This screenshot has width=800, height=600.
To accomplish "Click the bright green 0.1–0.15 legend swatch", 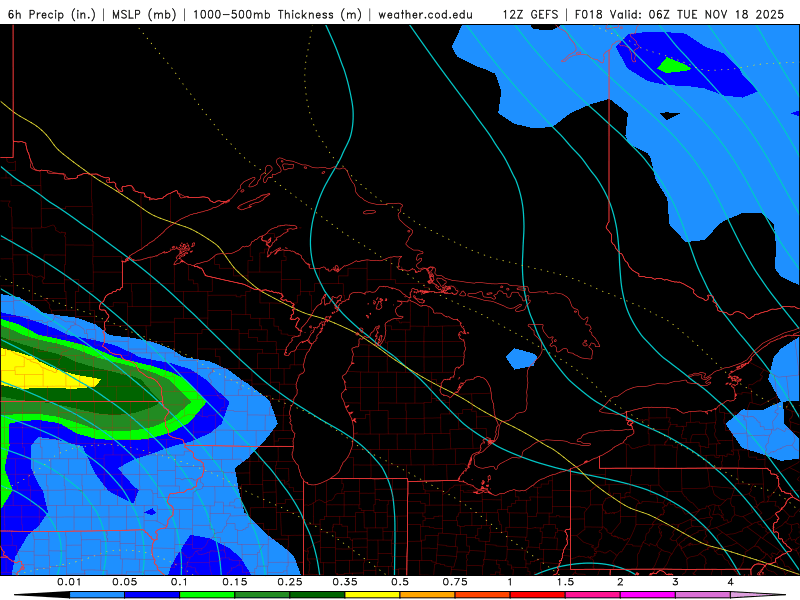I will (x=207, y=595).
